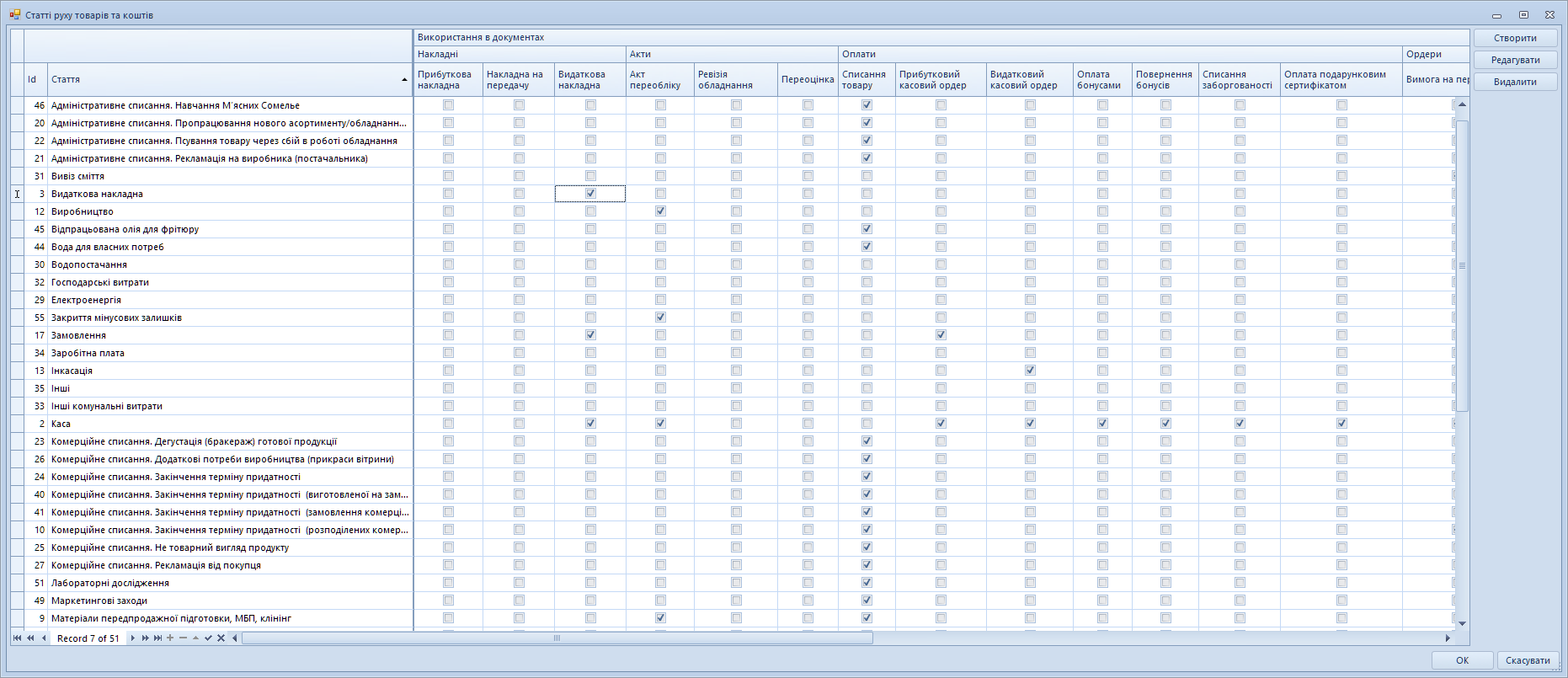Screen dimensions: 1568x678
Task: Append new record with plus icon
Action: coord(170,638)
